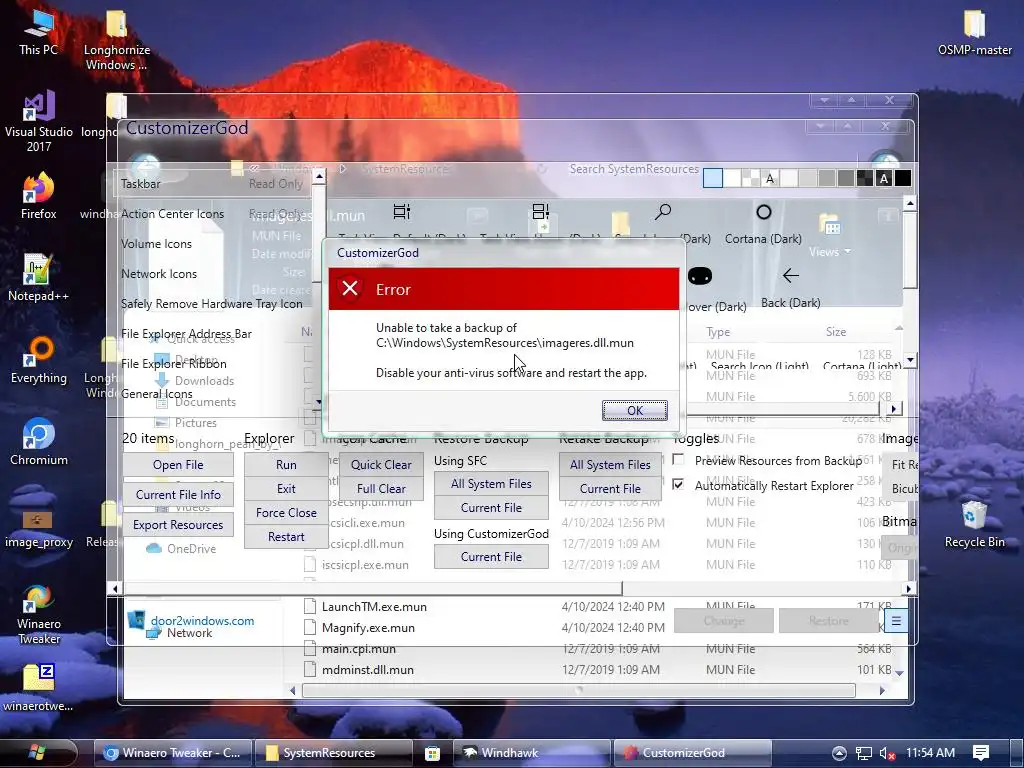Click Quick Clear image cache button
Image resolution: width=1024 pixels, height=768 pixels.
(381, 464)
